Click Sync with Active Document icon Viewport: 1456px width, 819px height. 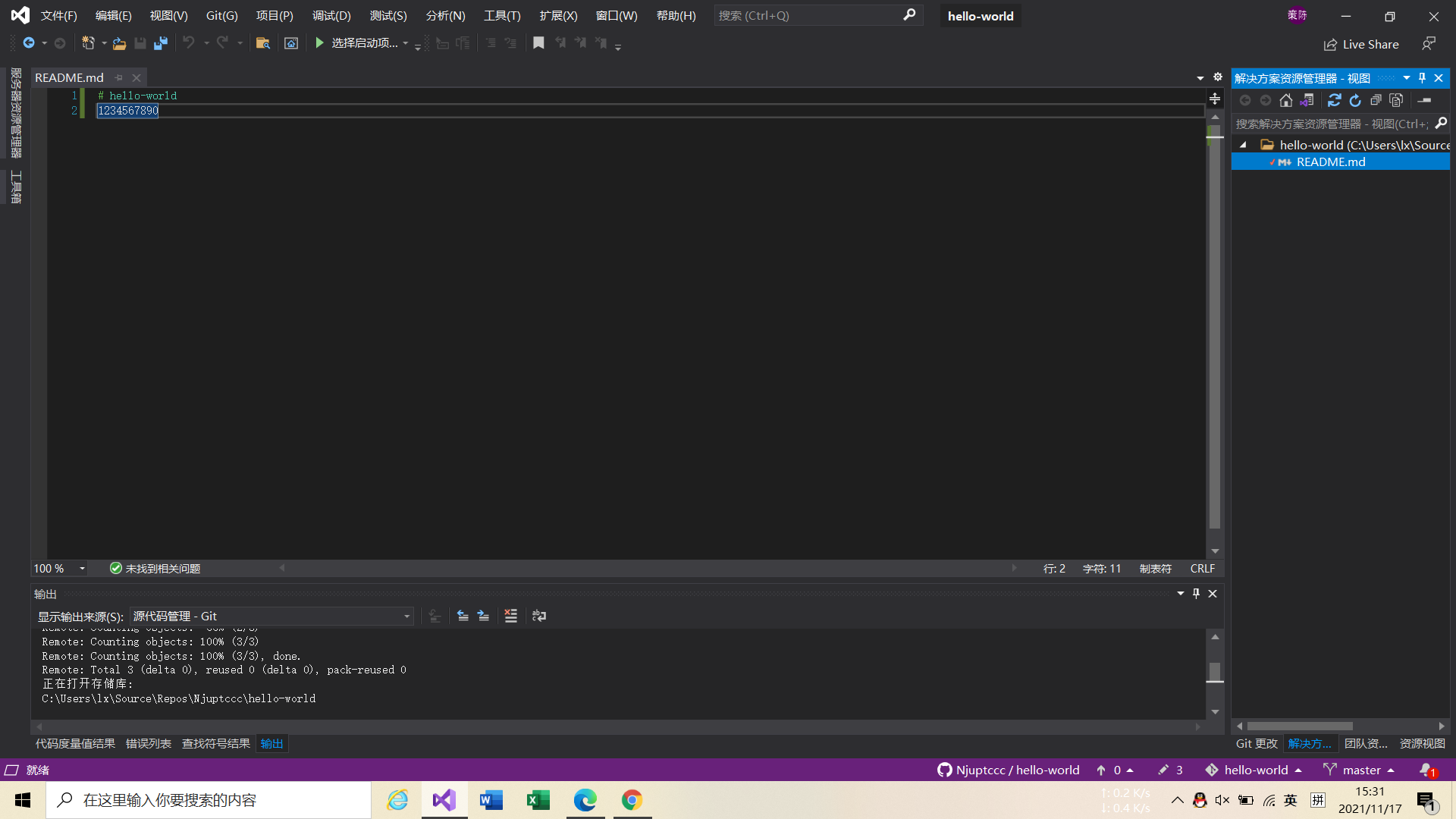click(x=1334, y=100)
